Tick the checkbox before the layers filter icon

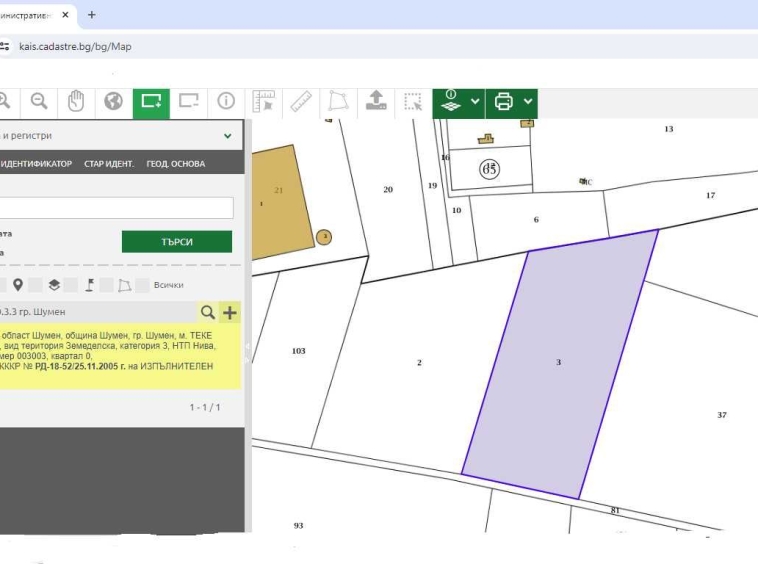pos(35,285)
